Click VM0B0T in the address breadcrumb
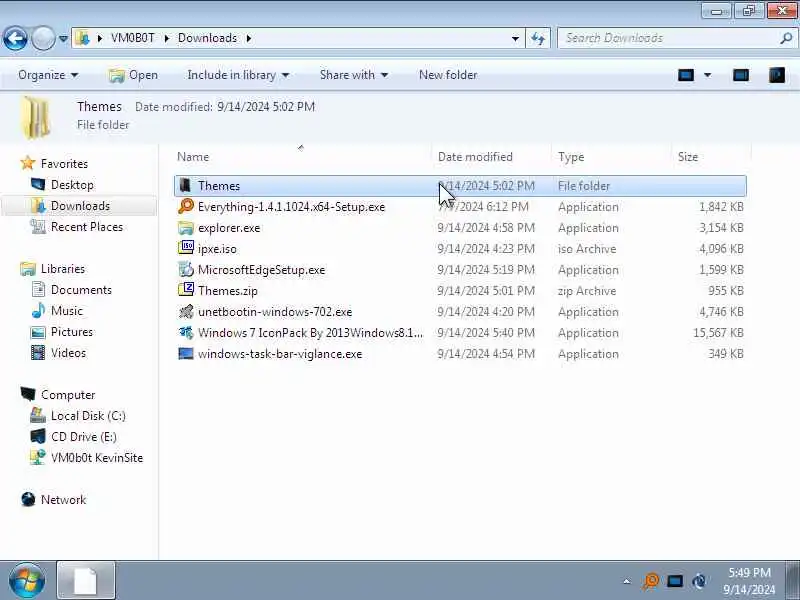Image resolution: width=800 pixels, height=600 pixels. [132, 38]
